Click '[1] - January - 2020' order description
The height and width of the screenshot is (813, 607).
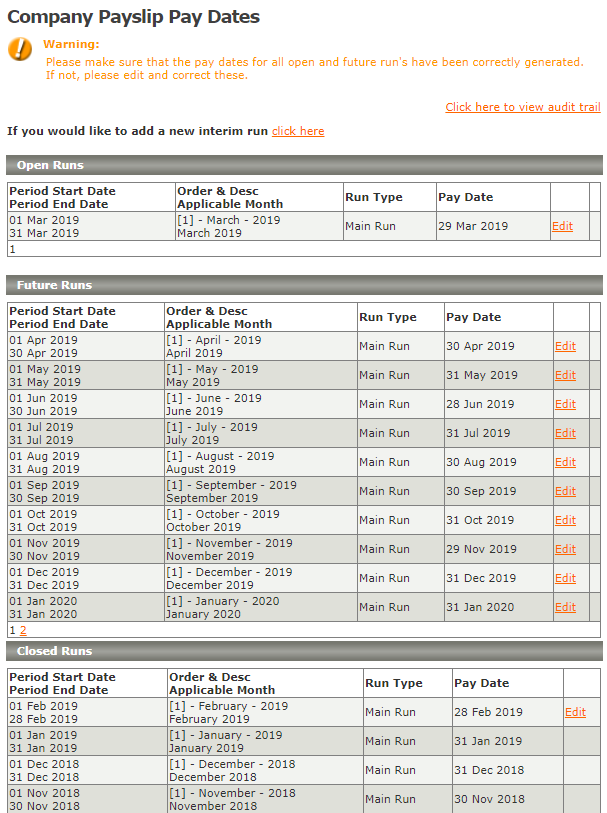(x=222, y=601)
